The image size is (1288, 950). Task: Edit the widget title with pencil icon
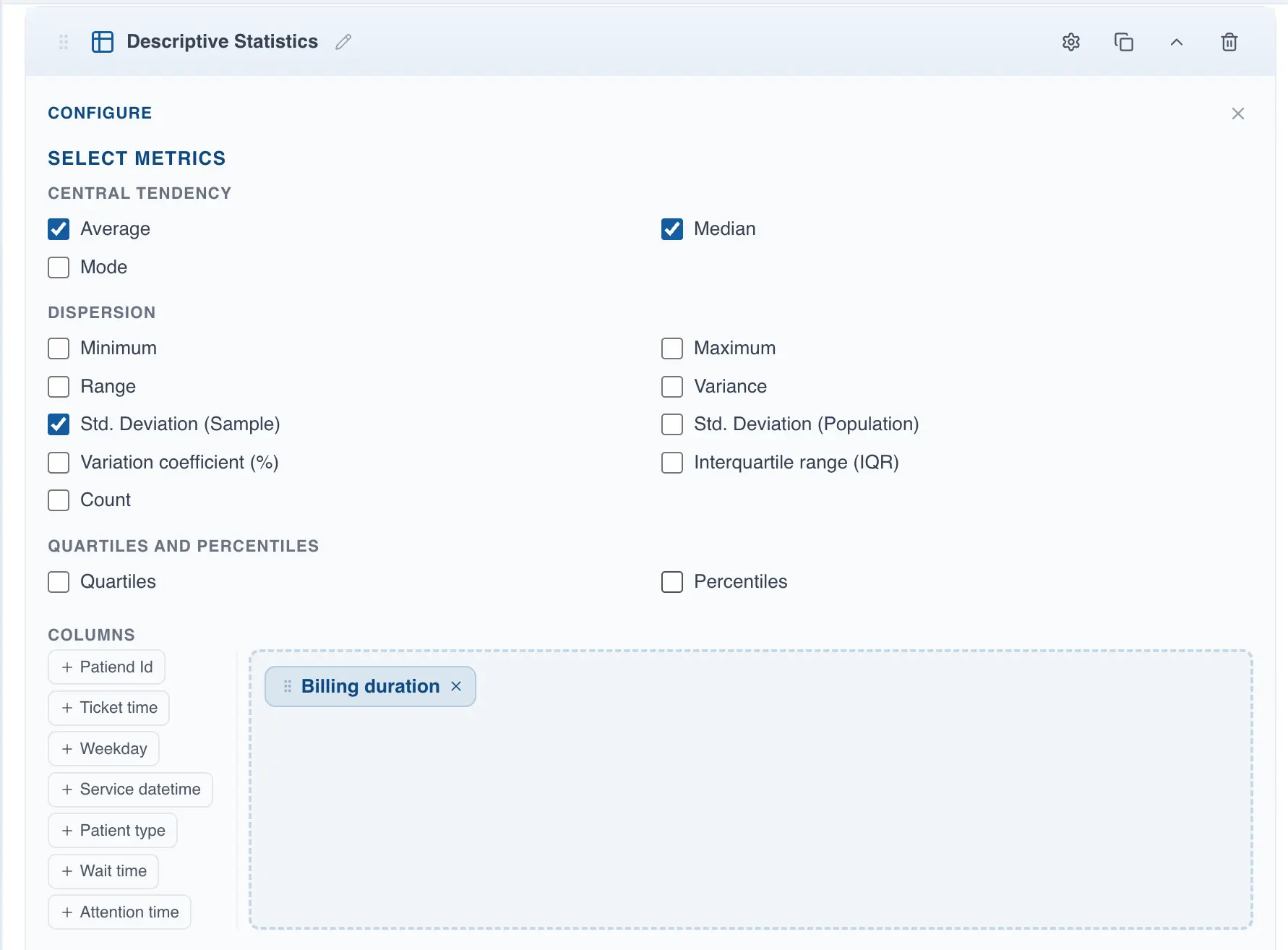click(x=343, y=42)
